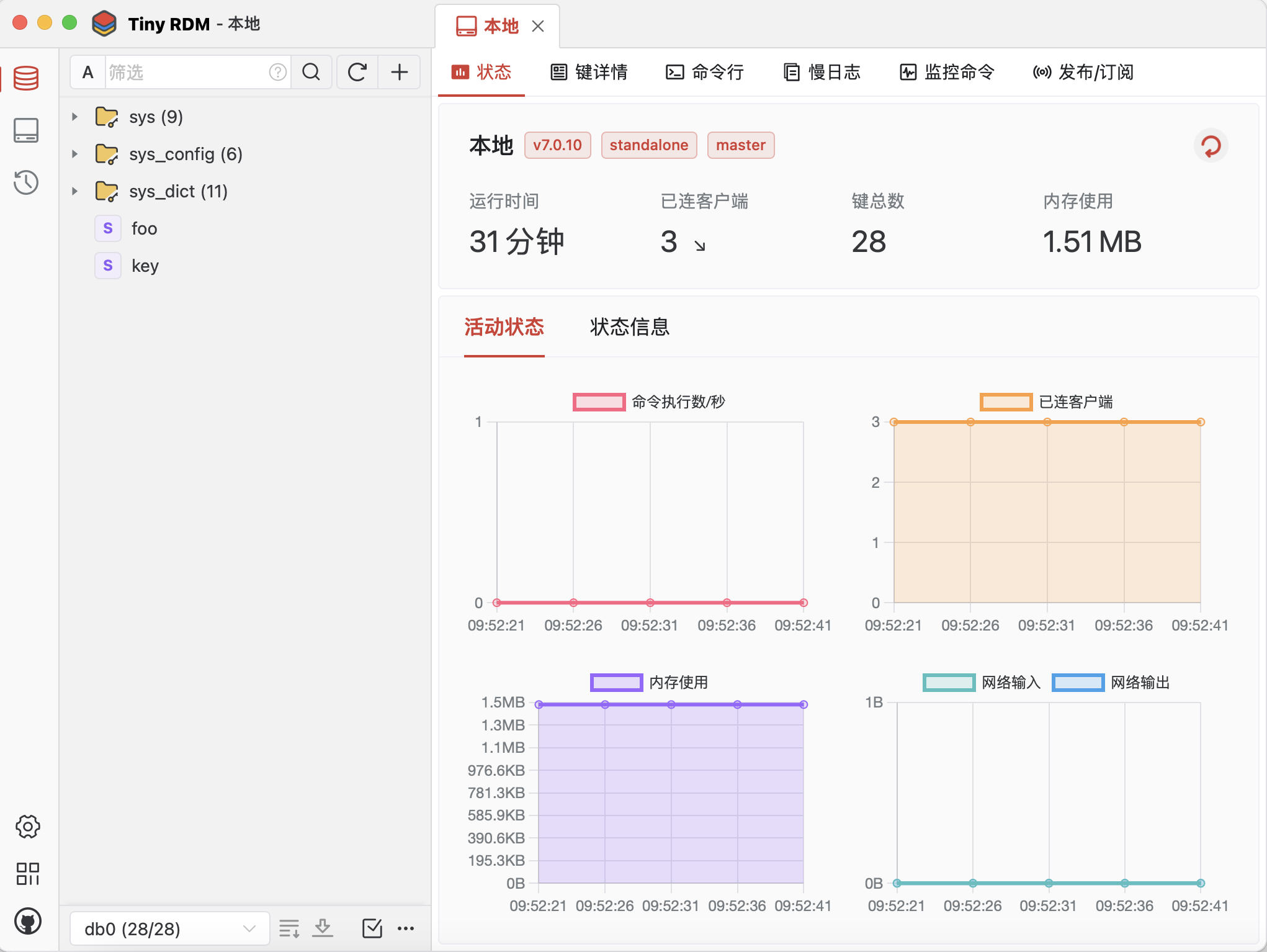
Task: Open the server connections sidebar icon
Action: pyautogui.click(x=26, y=130)
